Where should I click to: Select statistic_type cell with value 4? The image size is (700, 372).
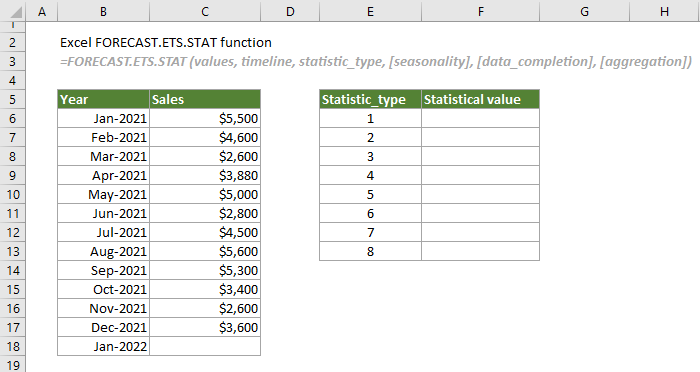click(370, 175)
